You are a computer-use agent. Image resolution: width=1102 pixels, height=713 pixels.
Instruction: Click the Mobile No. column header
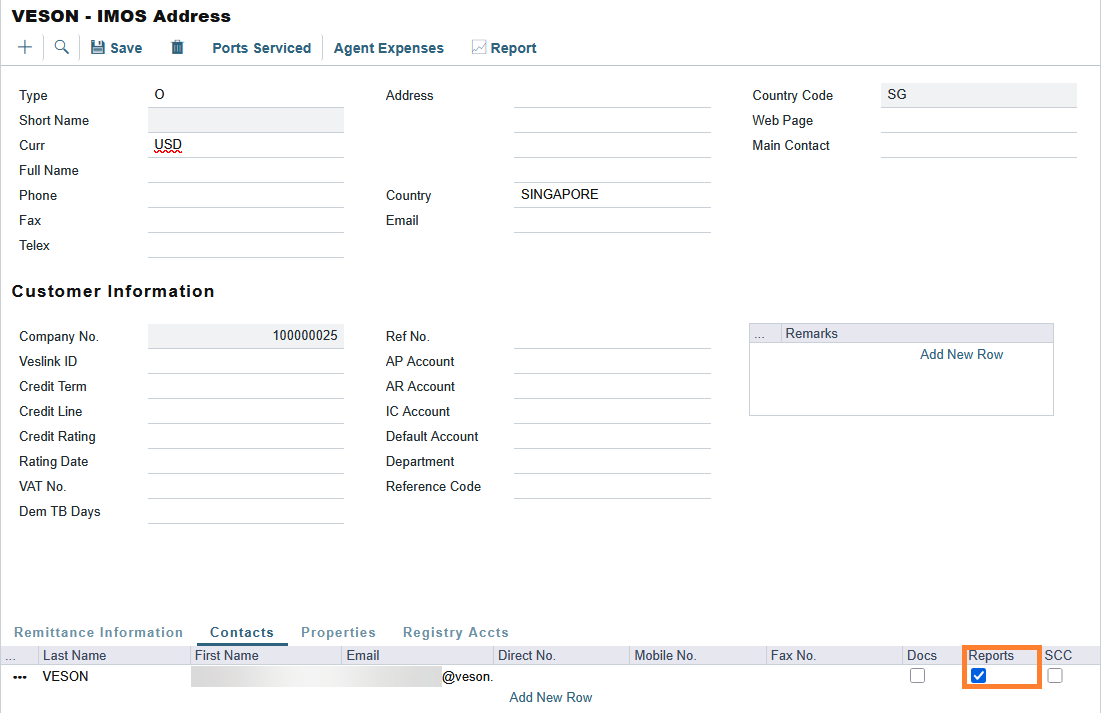click(x=698, y=655)
